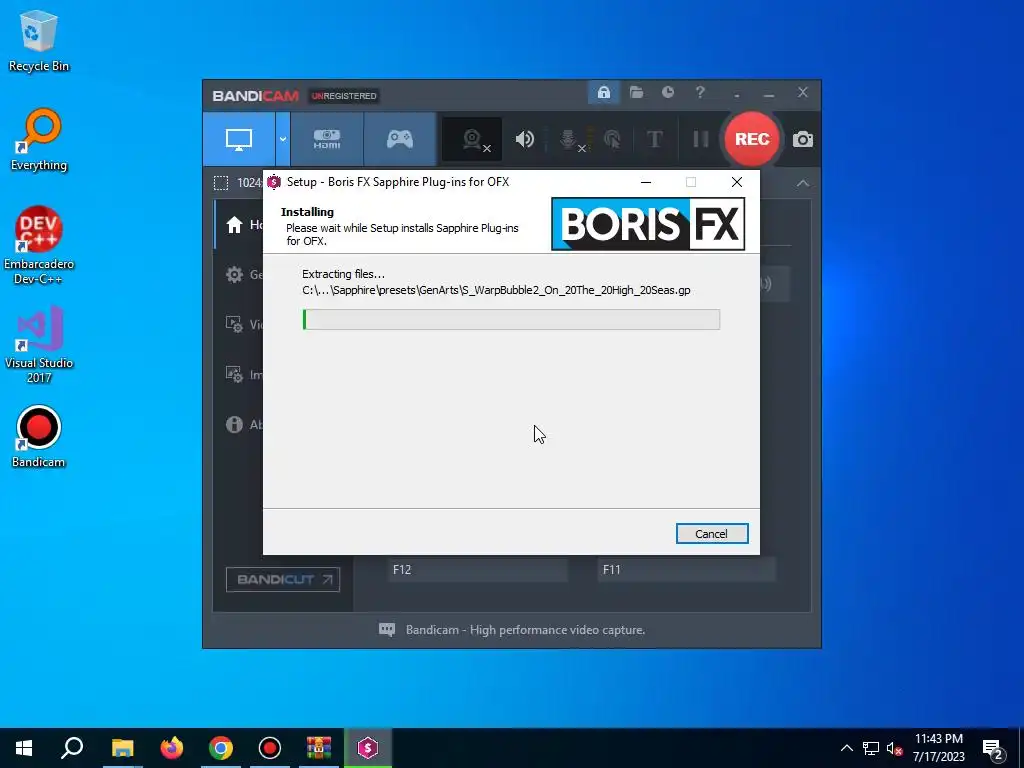
Task: Open Chrome from the taskbar
Action: coord(221,748)
